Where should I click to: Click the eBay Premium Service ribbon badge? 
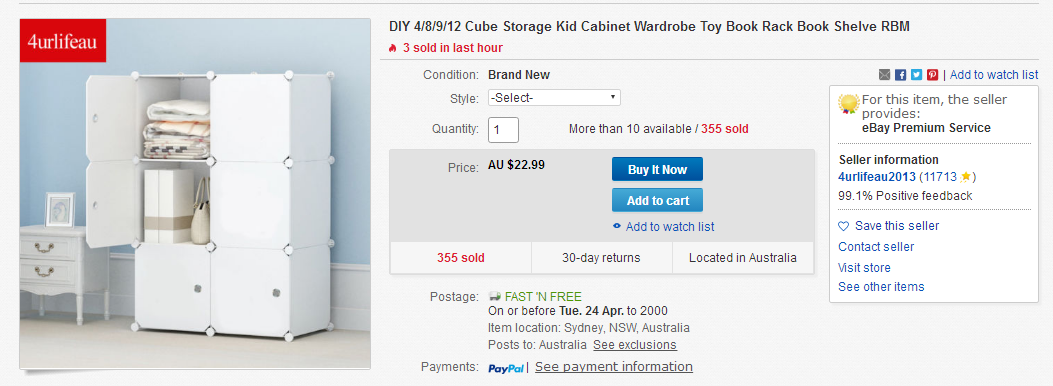coord(849,104)
